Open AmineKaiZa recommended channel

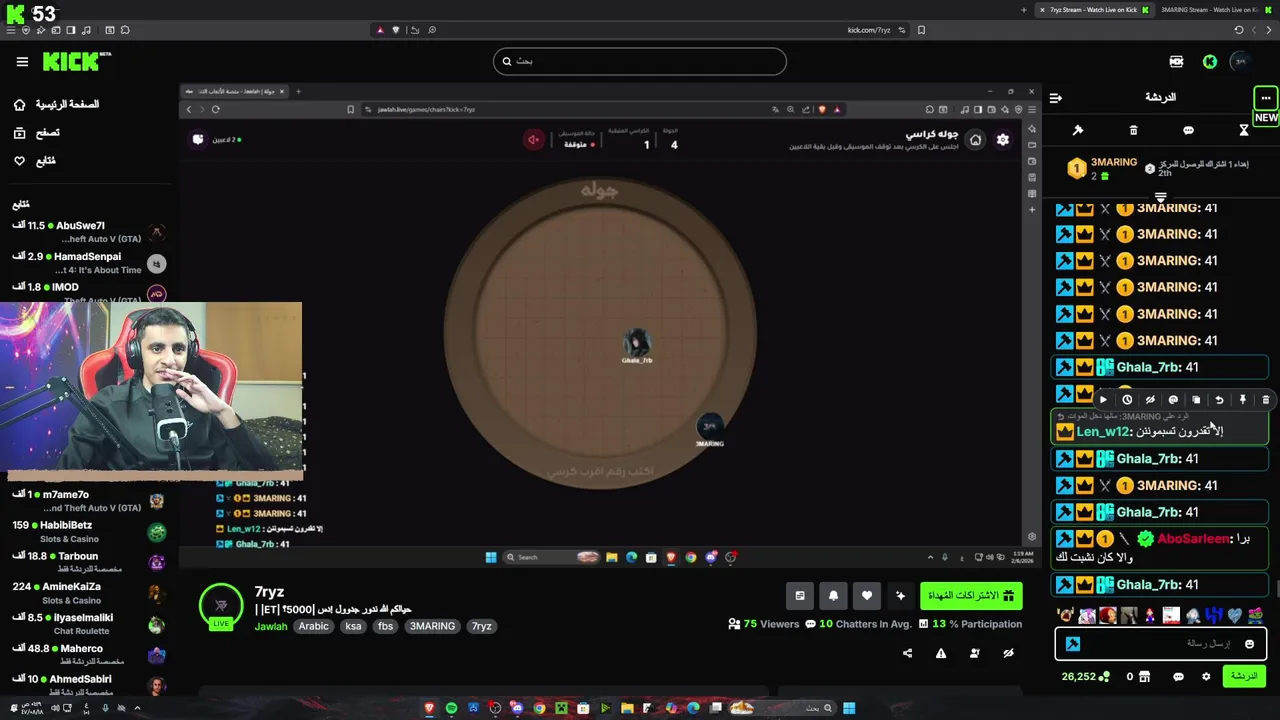(x=88, y=593)
